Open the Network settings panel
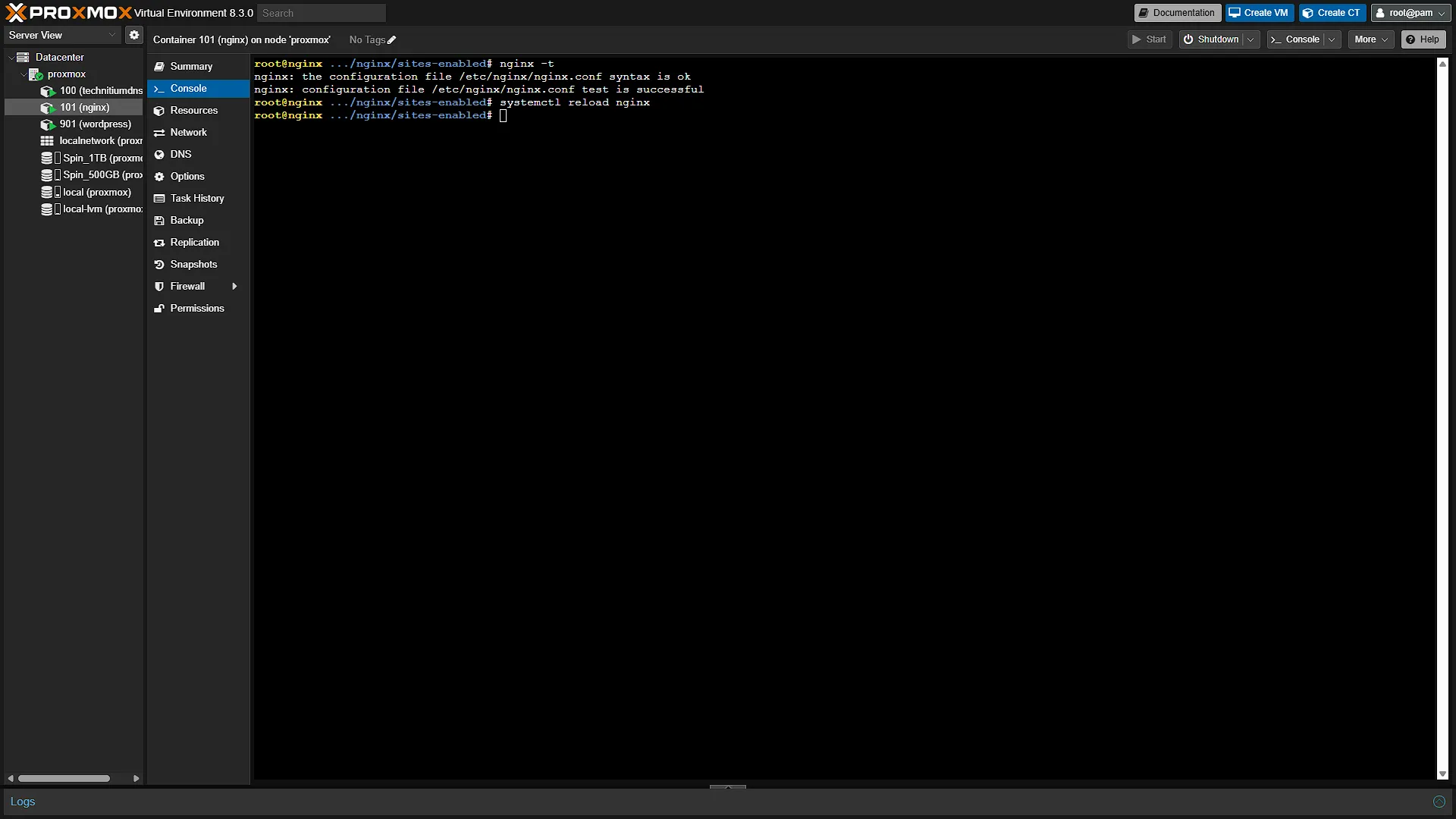The image size is (1456, 819). (198, 133)
